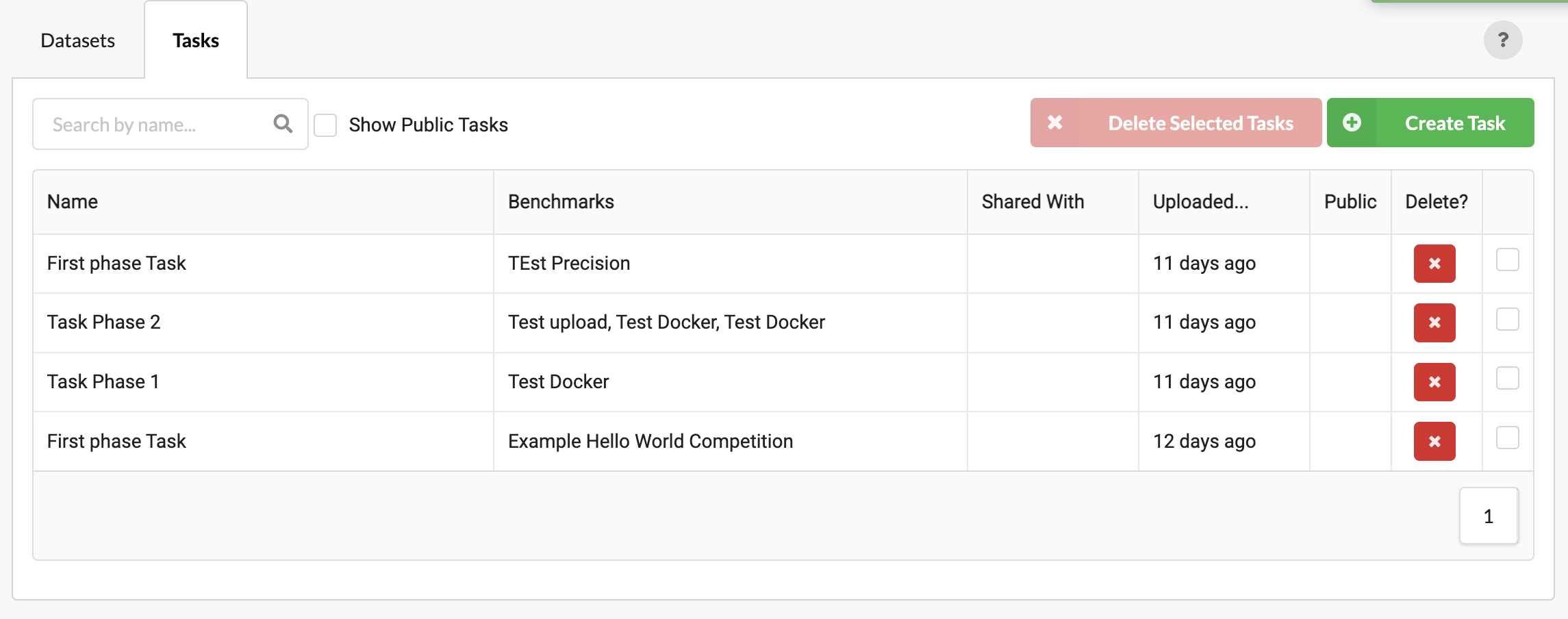Click the plus icon on Create Task
1568x619 pixels.
tap(1351, 123)
